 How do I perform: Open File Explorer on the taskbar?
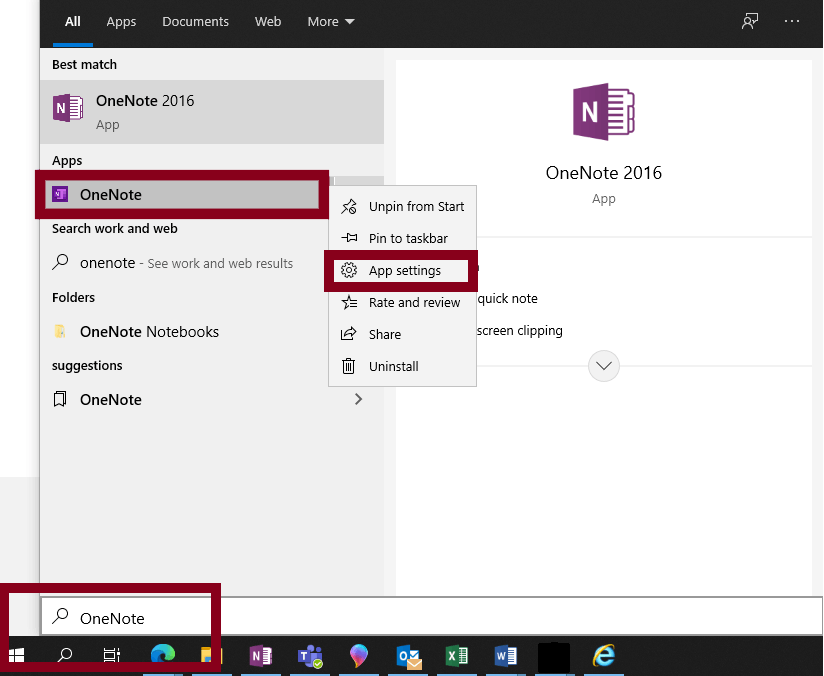pyautogui.click(x=211, y=655)
